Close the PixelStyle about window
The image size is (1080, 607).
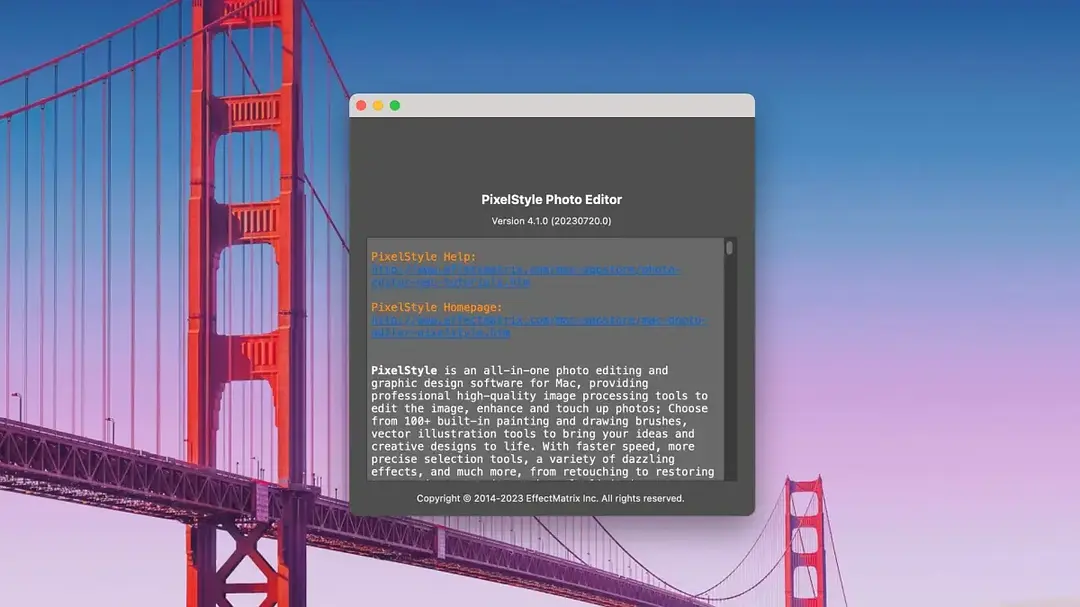pos(361,105)
